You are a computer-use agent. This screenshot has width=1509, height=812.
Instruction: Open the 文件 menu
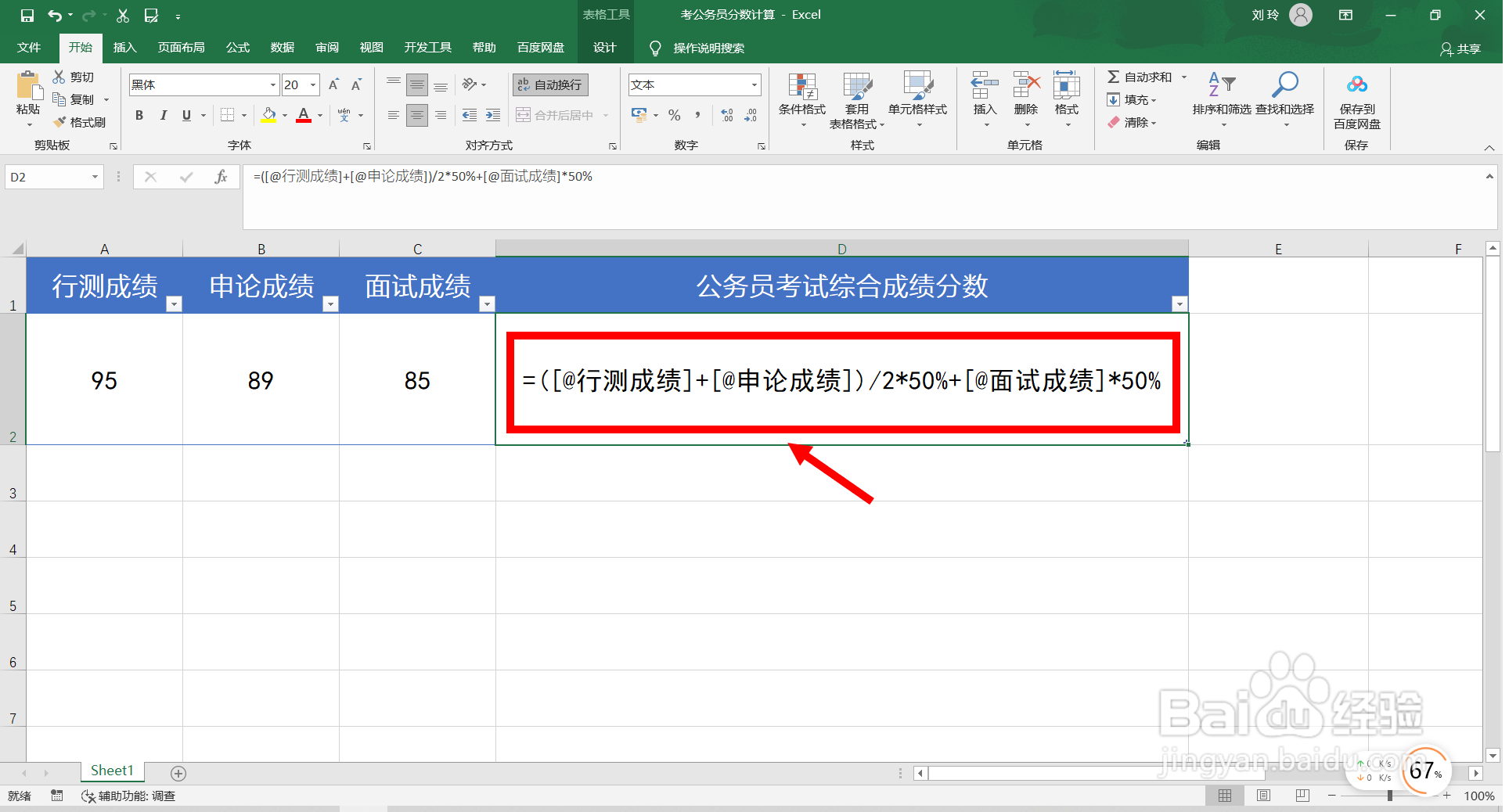coord(28,48)
